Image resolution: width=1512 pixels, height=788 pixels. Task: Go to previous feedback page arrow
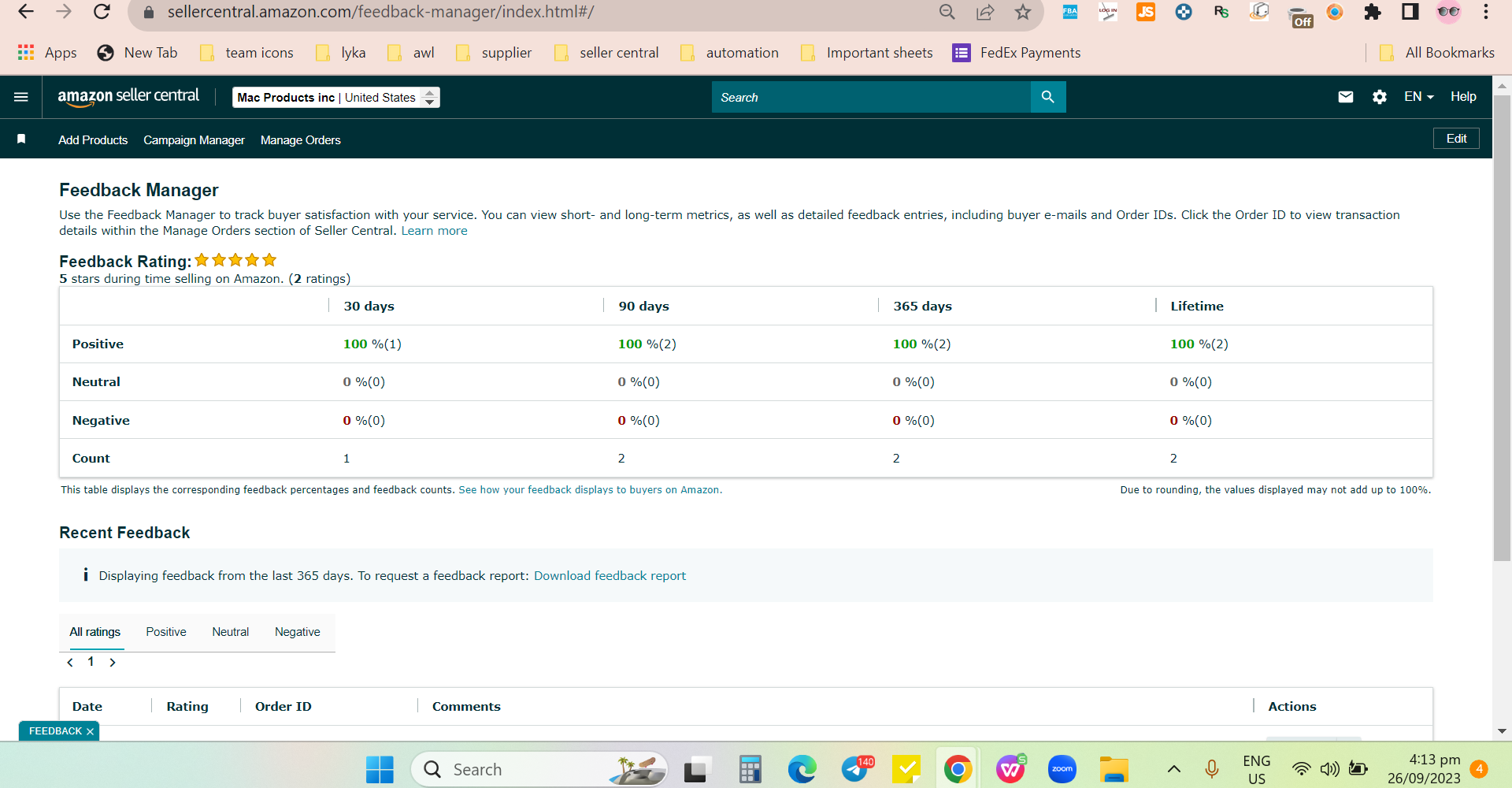point(70,663)
